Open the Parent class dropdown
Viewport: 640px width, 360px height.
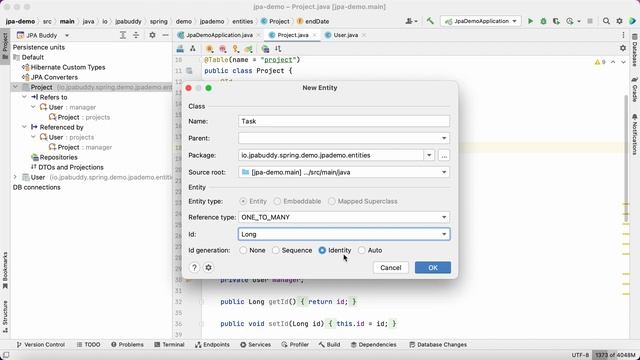coord(444,138)
